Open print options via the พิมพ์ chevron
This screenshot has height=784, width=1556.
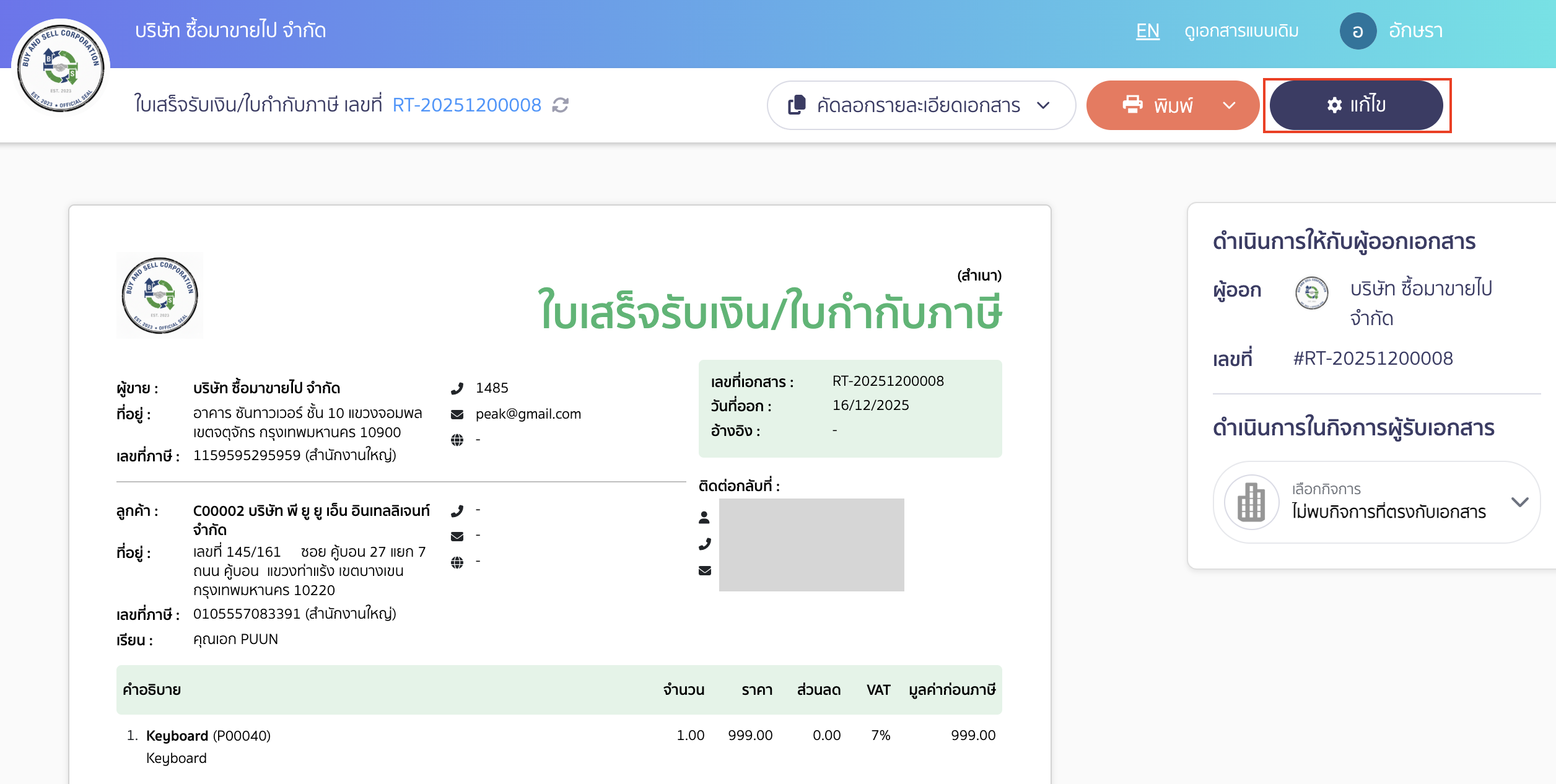tap(1228, 105)
